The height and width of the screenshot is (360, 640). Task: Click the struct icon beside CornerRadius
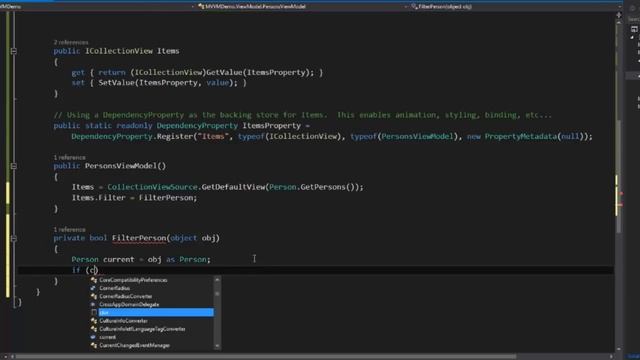click(94, 288)
